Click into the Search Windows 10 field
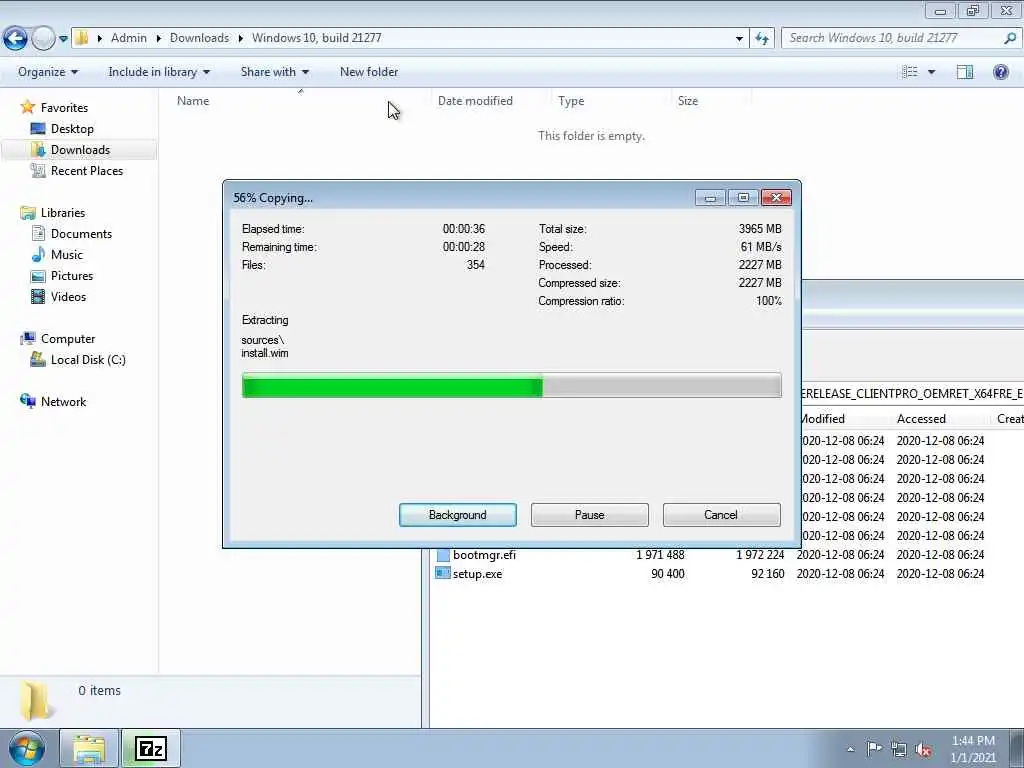Screen dimensions: 1024x768 click(x=893, y=38)
